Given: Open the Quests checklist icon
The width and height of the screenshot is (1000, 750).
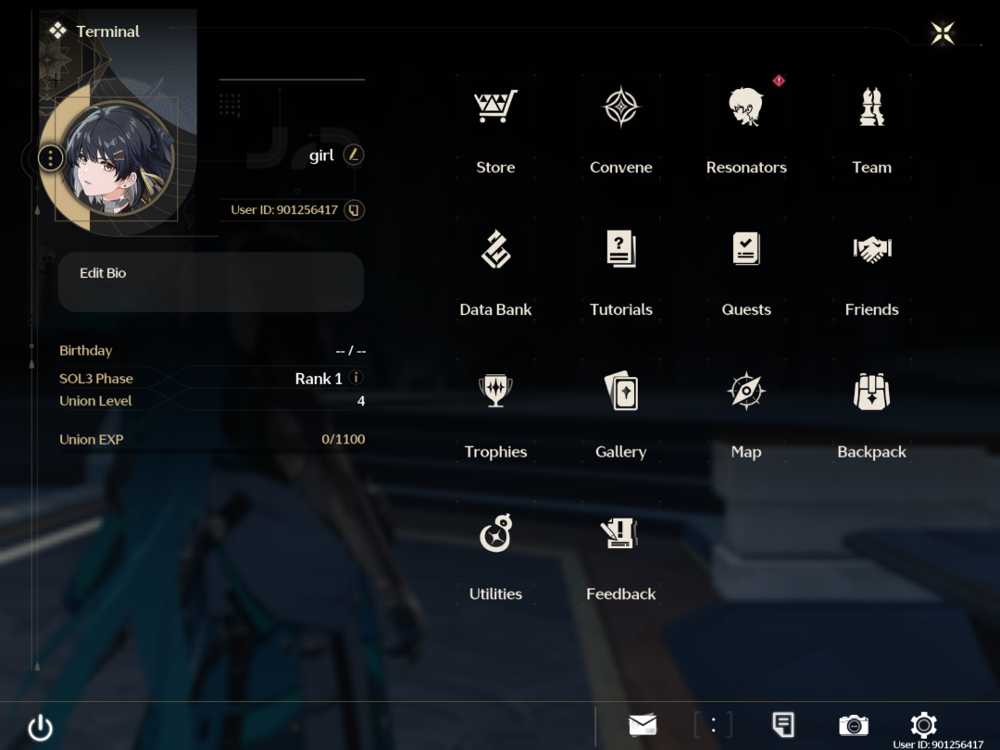Looking at the screenshot, I should click(746, 249).
